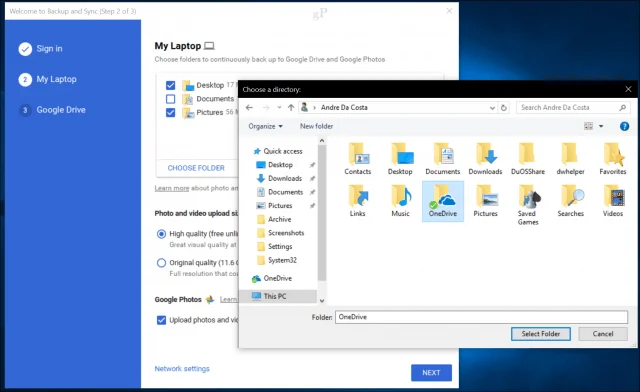Image resolution: width=640 pixels, height=392 pixels.
Task: Select the Favorites folder
Action: (613, 158)
